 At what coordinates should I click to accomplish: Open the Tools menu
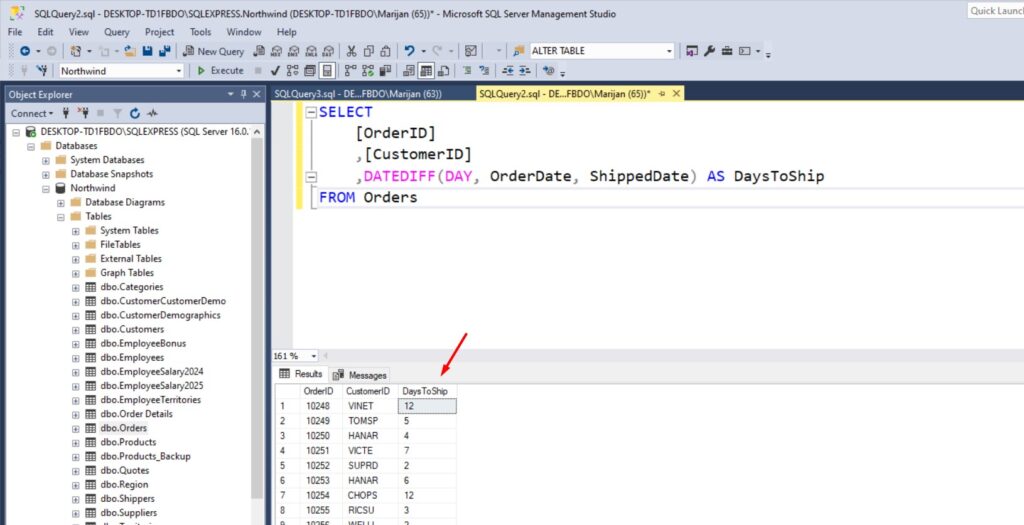click(200, 31)
